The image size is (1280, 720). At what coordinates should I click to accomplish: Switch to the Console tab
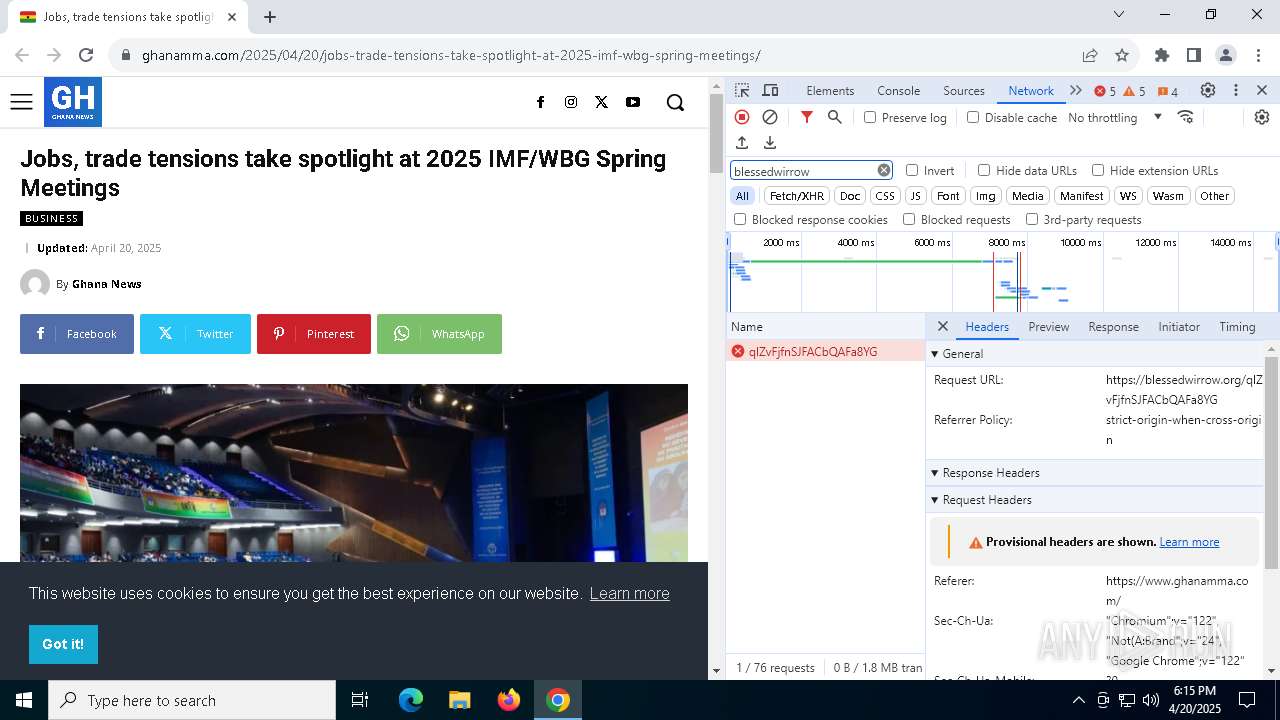point(898,90)
